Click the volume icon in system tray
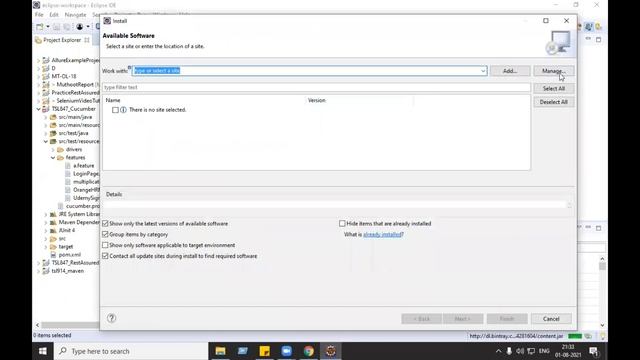640x360 pixels. [x=520, y=351]
